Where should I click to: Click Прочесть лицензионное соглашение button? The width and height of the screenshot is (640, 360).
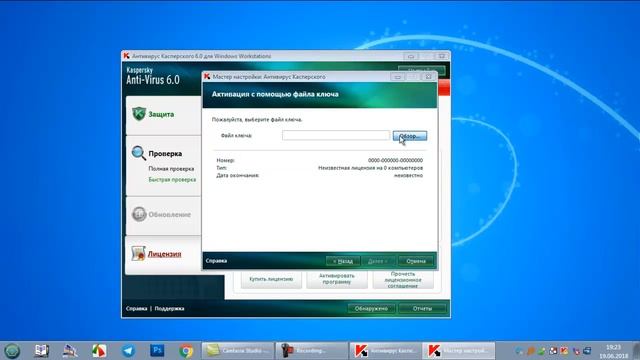(403, 280)
